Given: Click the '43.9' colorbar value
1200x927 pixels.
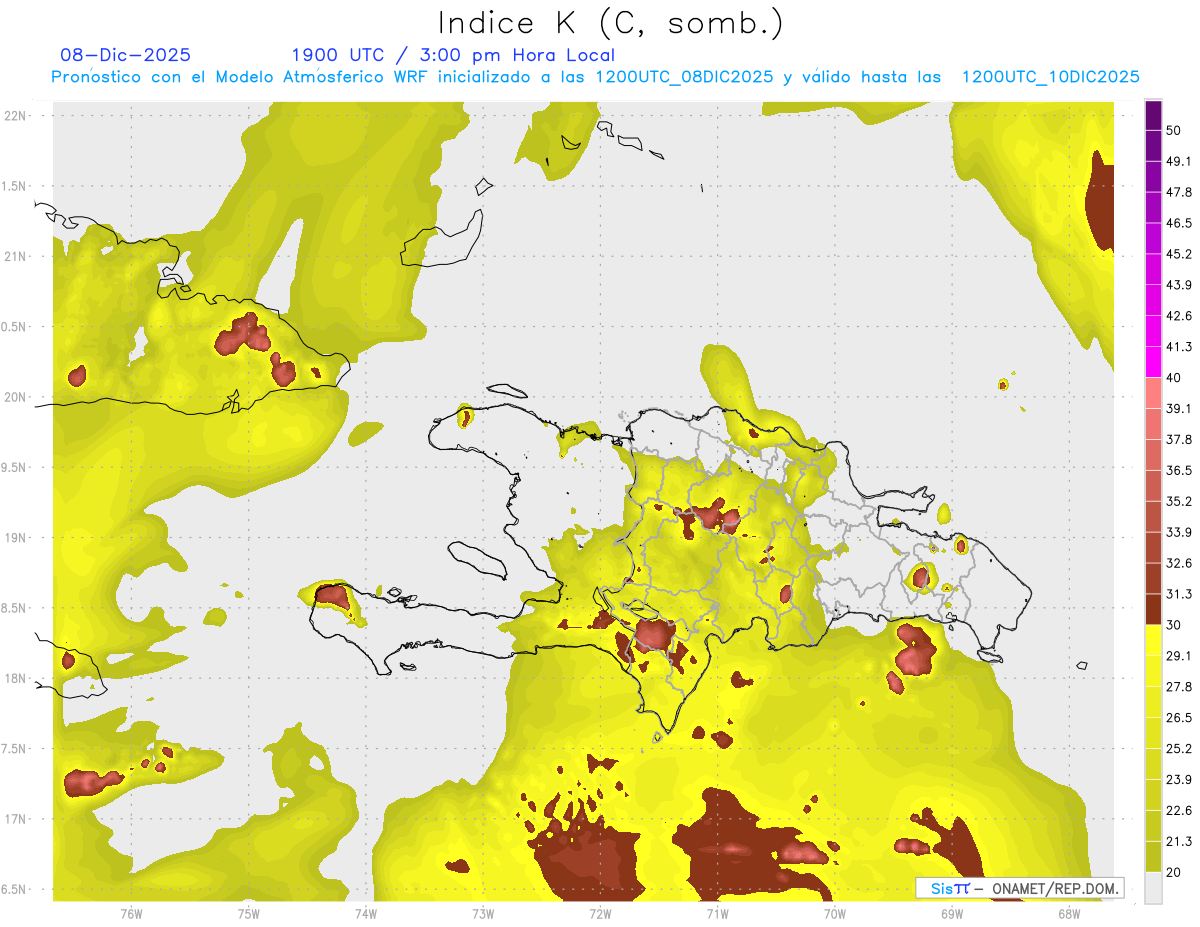Looking at the screenshot, I should click(x=1179, y=285).
